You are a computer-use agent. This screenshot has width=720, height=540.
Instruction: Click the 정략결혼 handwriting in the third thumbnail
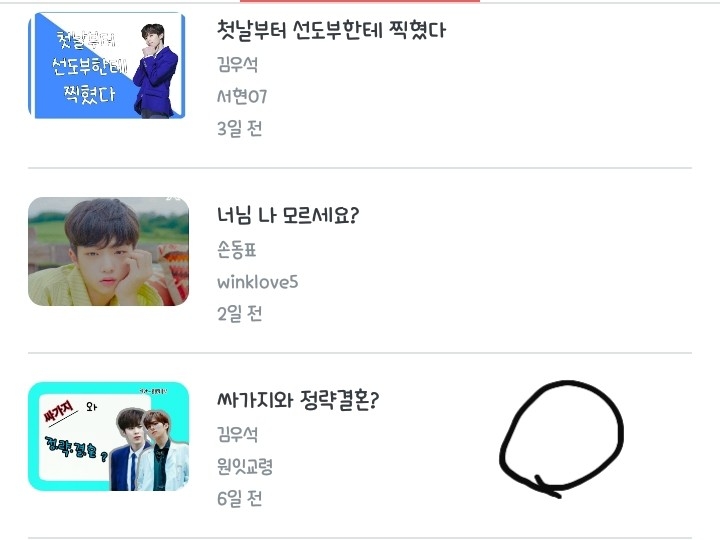(74, 448)
